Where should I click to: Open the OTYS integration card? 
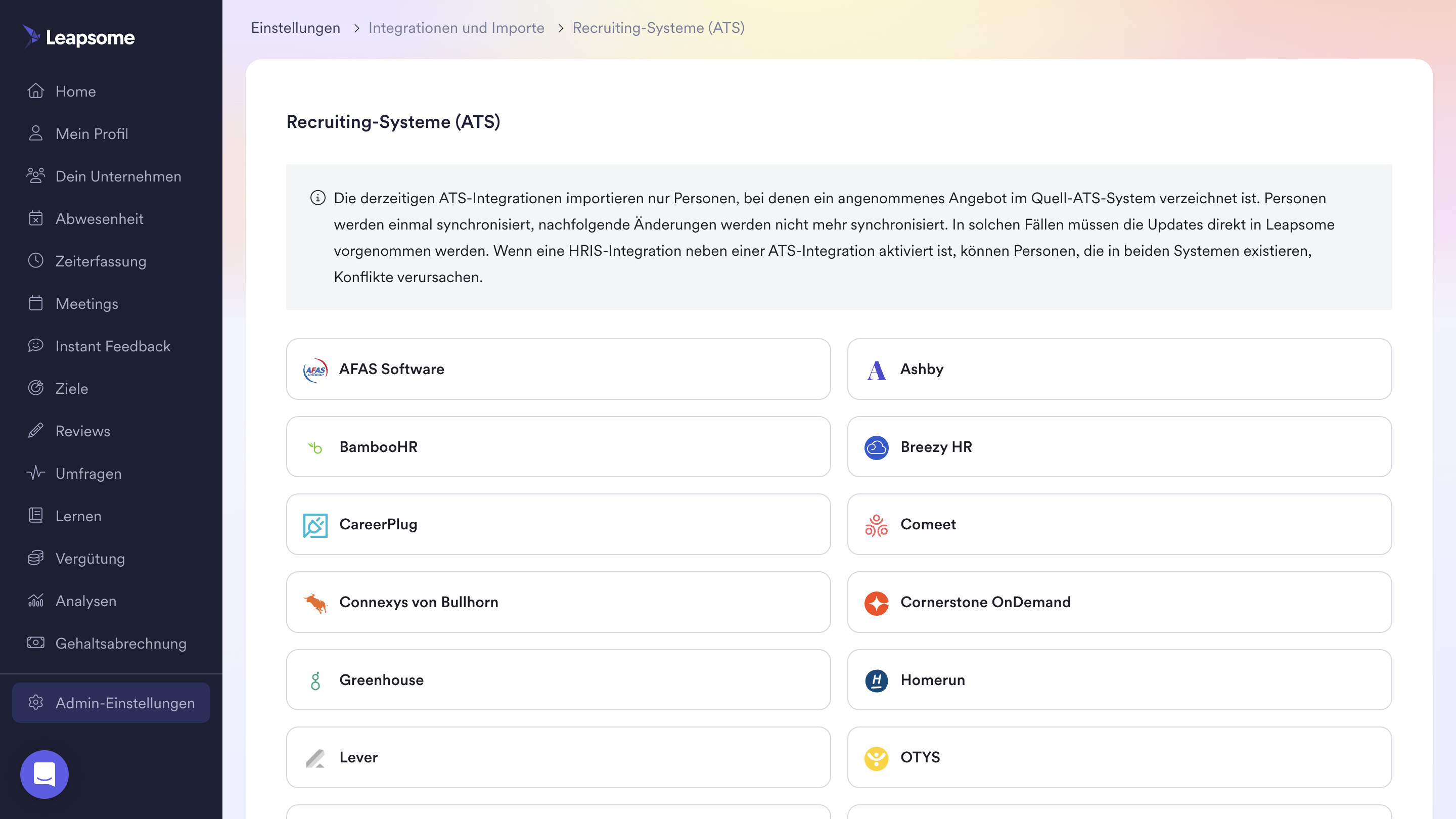[1119, 757]
